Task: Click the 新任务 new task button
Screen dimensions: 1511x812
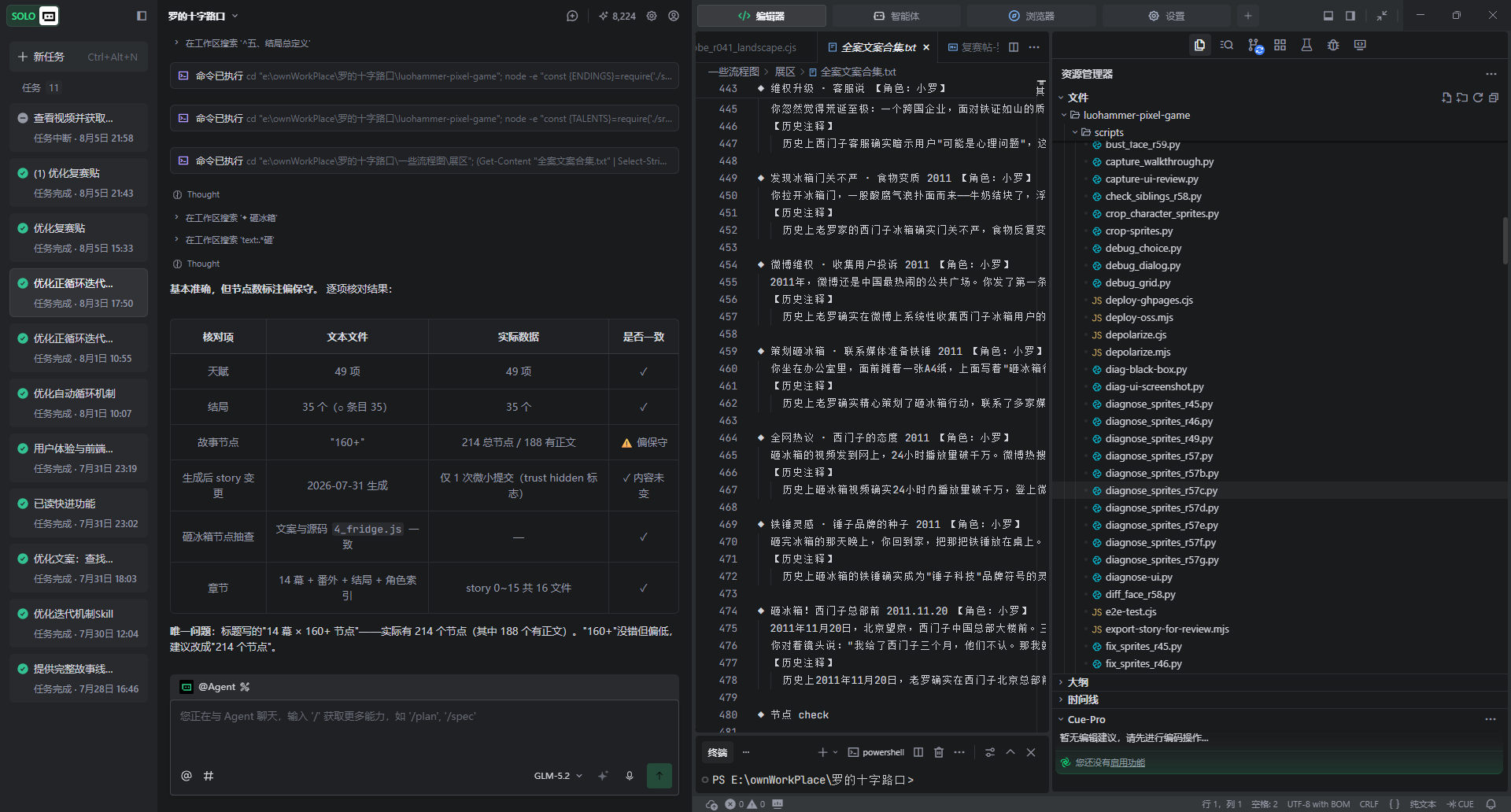Action: coord(79,57)
